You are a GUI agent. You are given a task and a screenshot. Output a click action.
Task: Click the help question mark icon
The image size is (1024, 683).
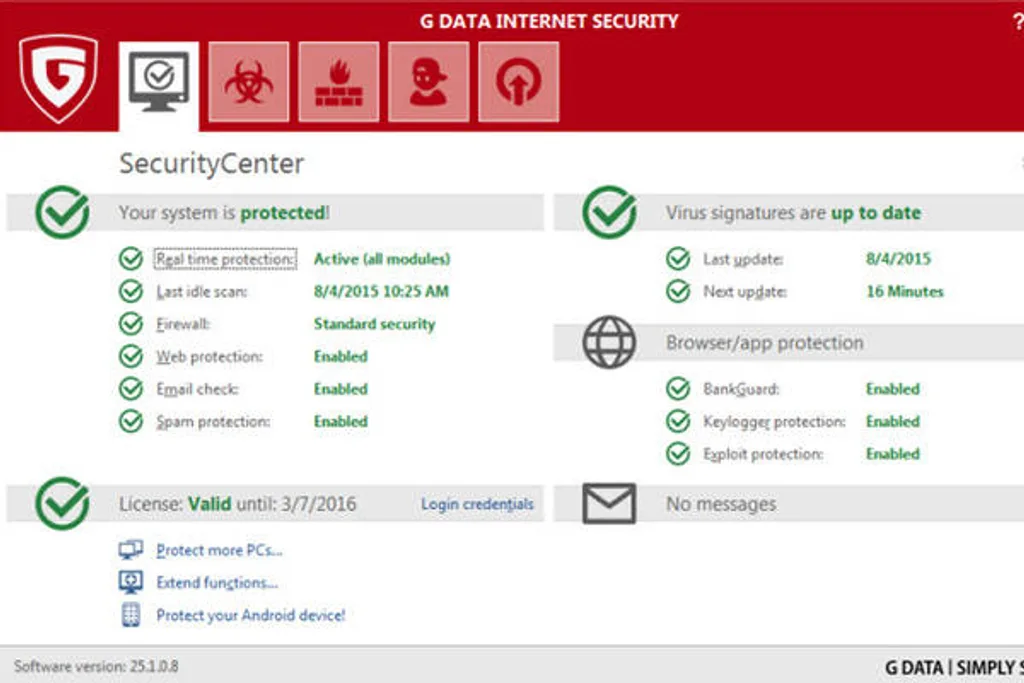click(1017, 22)
